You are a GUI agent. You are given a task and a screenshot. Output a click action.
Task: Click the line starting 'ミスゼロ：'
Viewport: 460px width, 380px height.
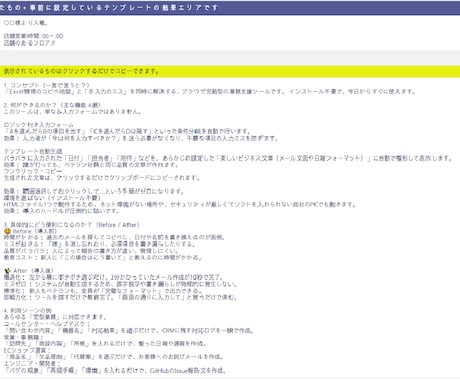coord(121,284)
